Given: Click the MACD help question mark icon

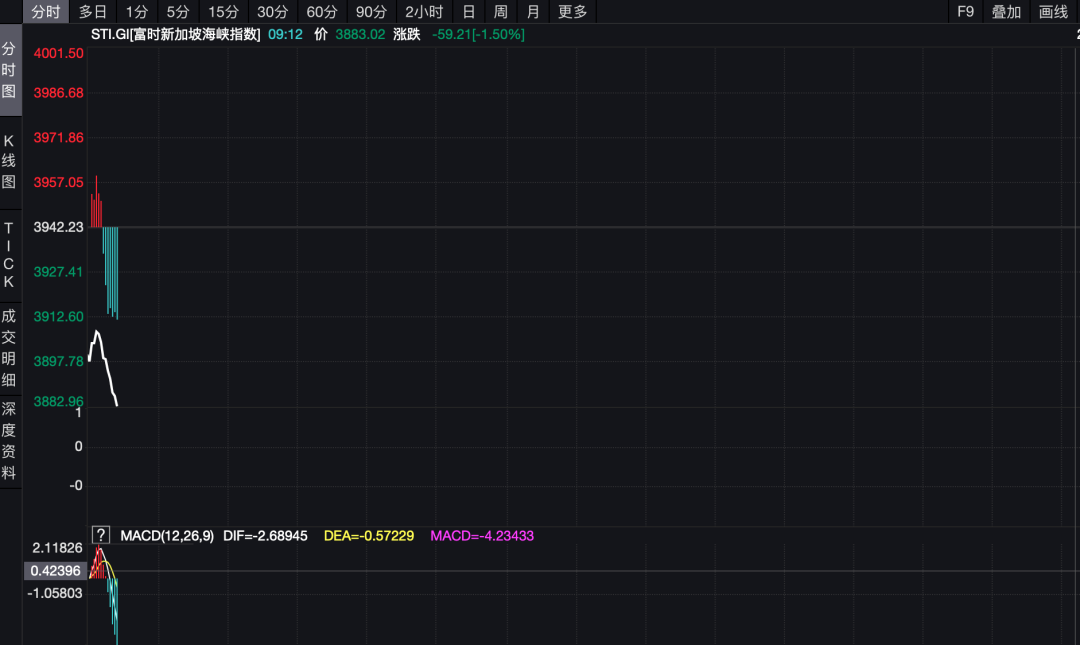Looking at the screenshot, I should pos(100,535).
